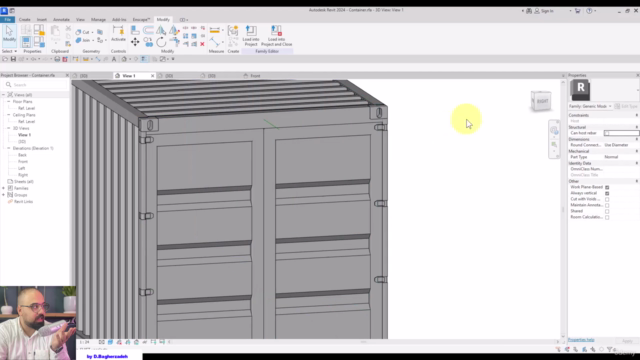Click Open folder icon in quick access toolbar
Viewport: 640px width, 360px height.
coord(5,59)
